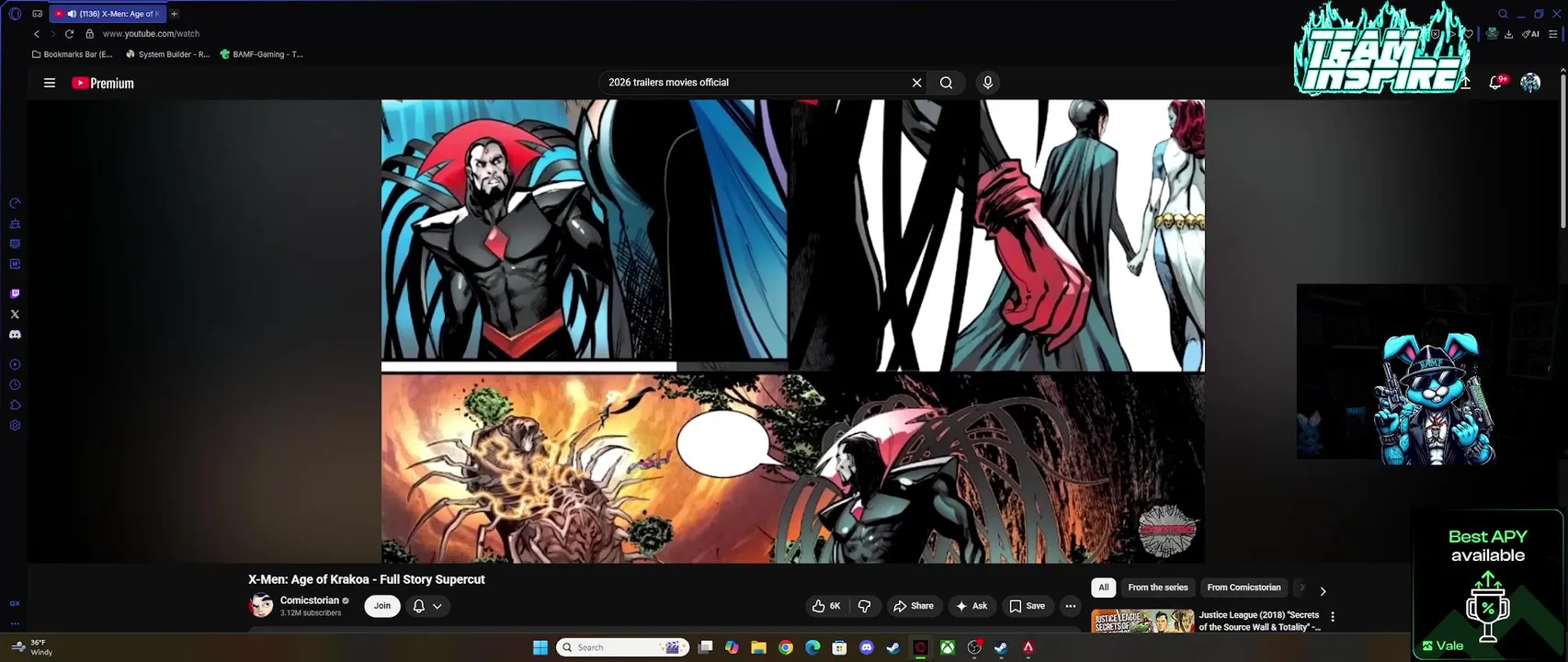Select From the series chip
The width and height of the screenshot is (1568, 662).
pos(1158,588)
